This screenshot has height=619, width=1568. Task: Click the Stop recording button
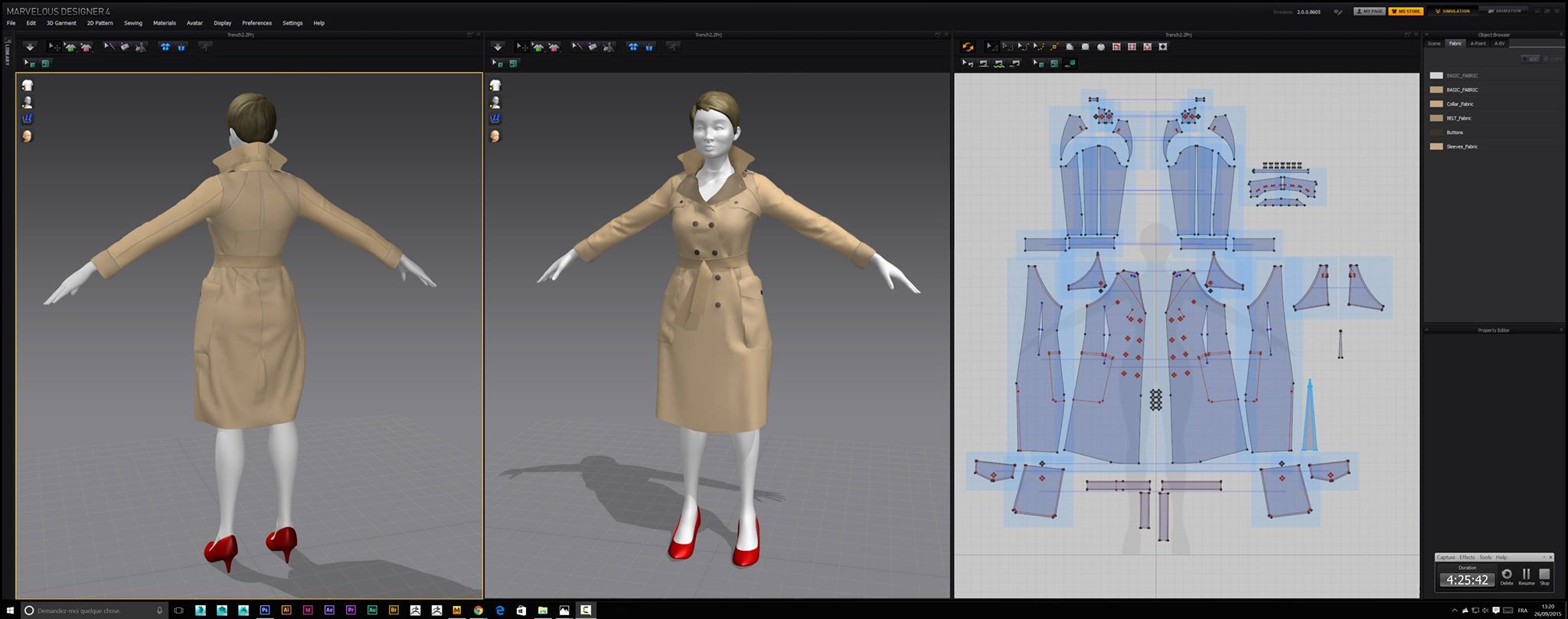pos(1544,575)
